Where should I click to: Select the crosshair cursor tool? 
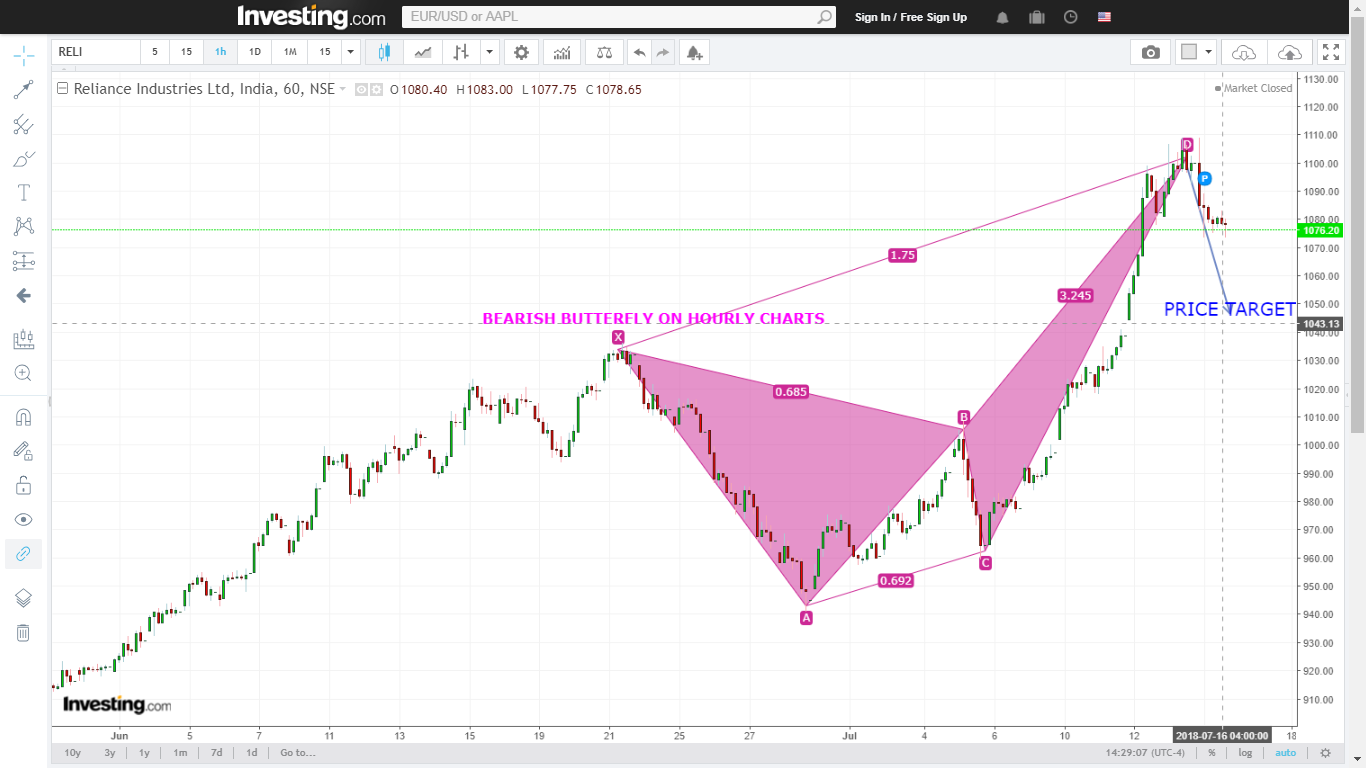[23, 55]
